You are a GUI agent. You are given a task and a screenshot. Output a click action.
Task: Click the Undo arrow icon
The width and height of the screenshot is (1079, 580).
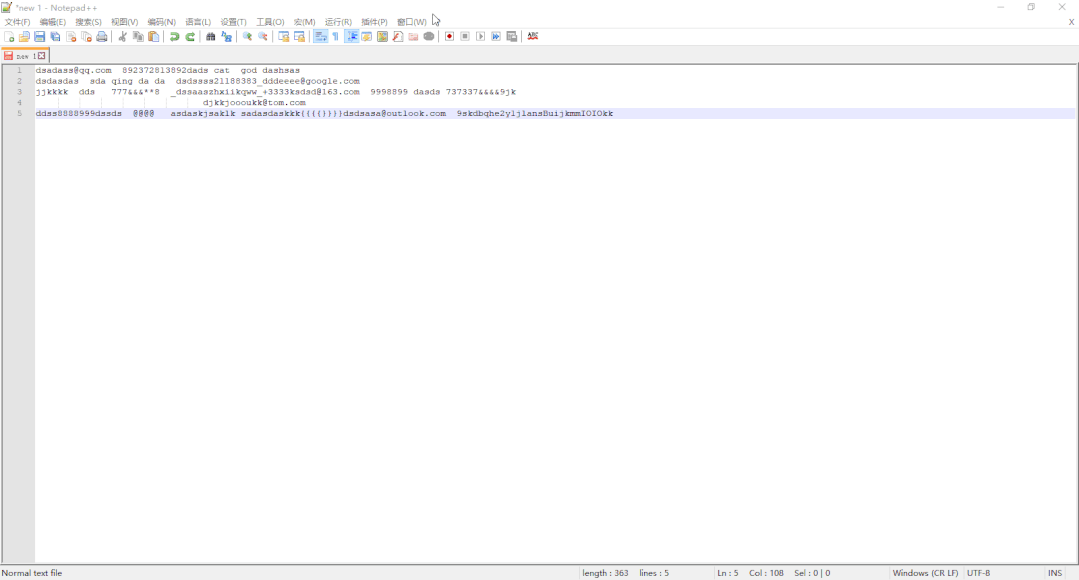(x=175, y=36)
